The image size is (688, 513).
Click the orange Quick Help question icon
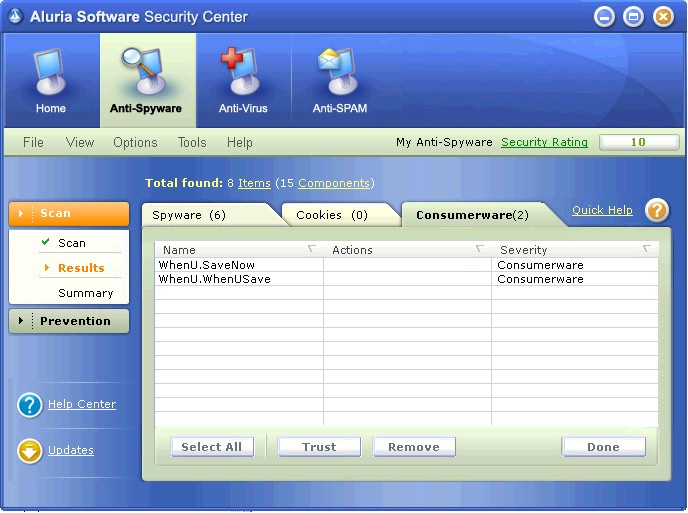point(657,210)
